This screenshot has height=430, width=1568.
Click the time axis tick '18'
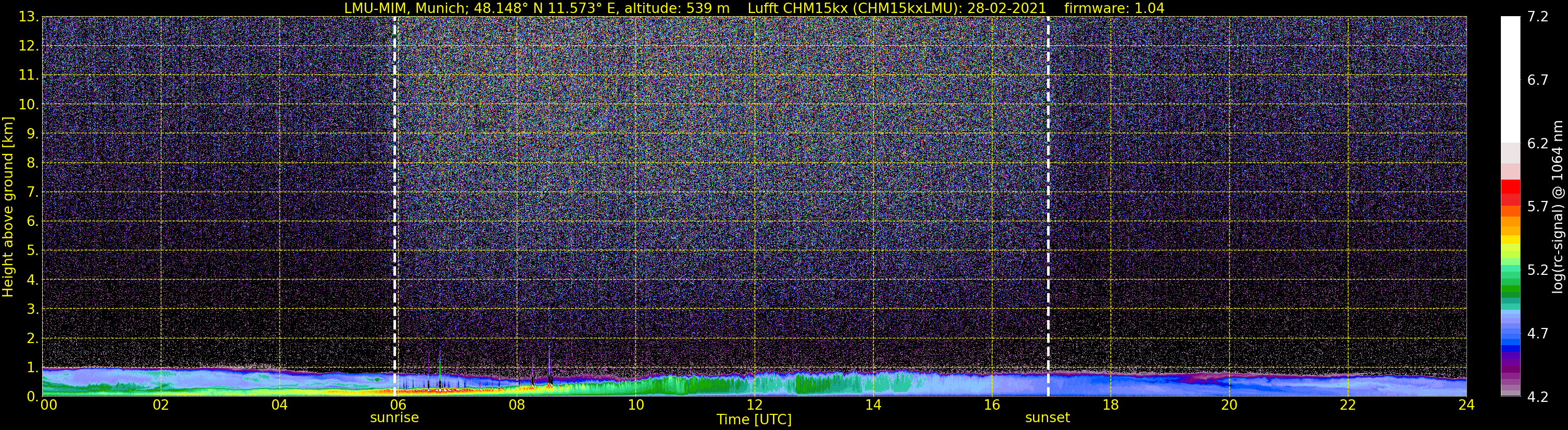point(1110,405)
